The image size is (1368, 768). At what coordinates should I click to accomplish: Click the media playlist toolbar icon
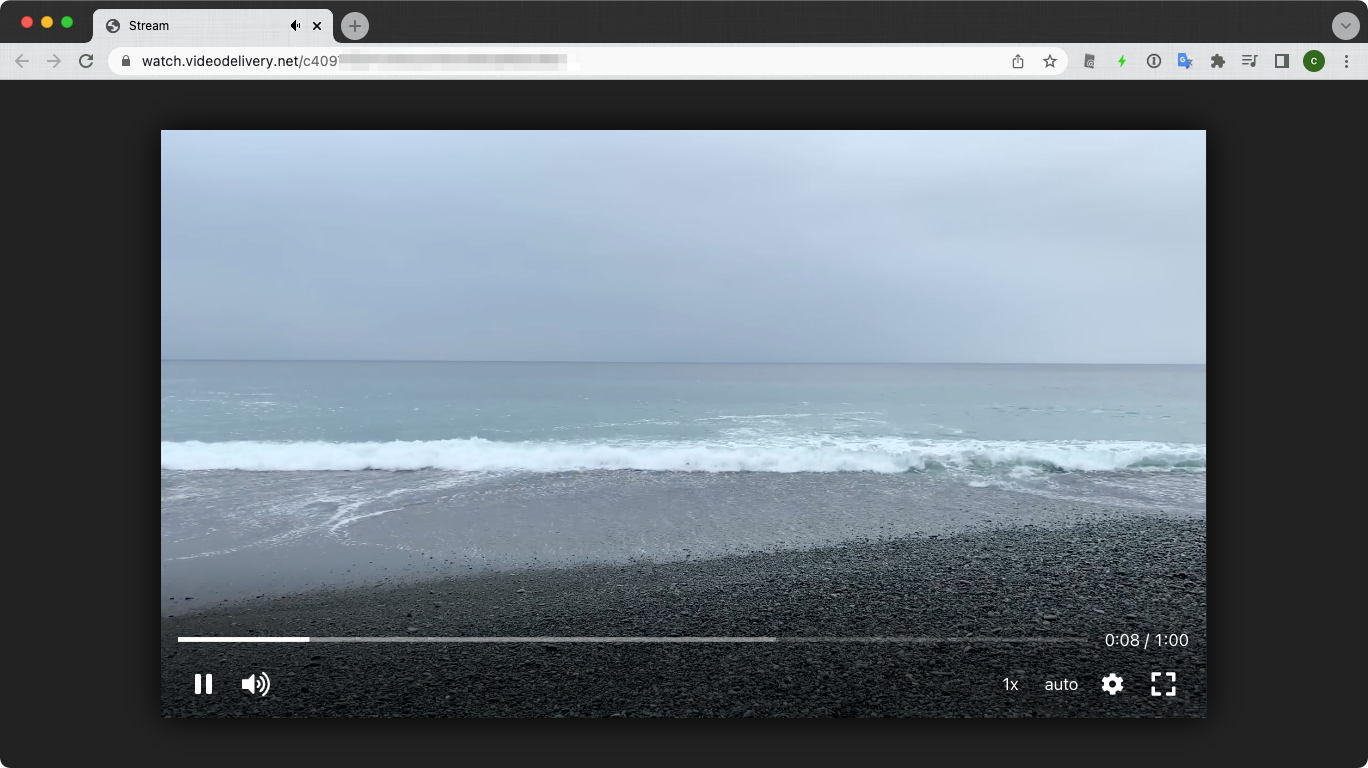point(1249,61)
